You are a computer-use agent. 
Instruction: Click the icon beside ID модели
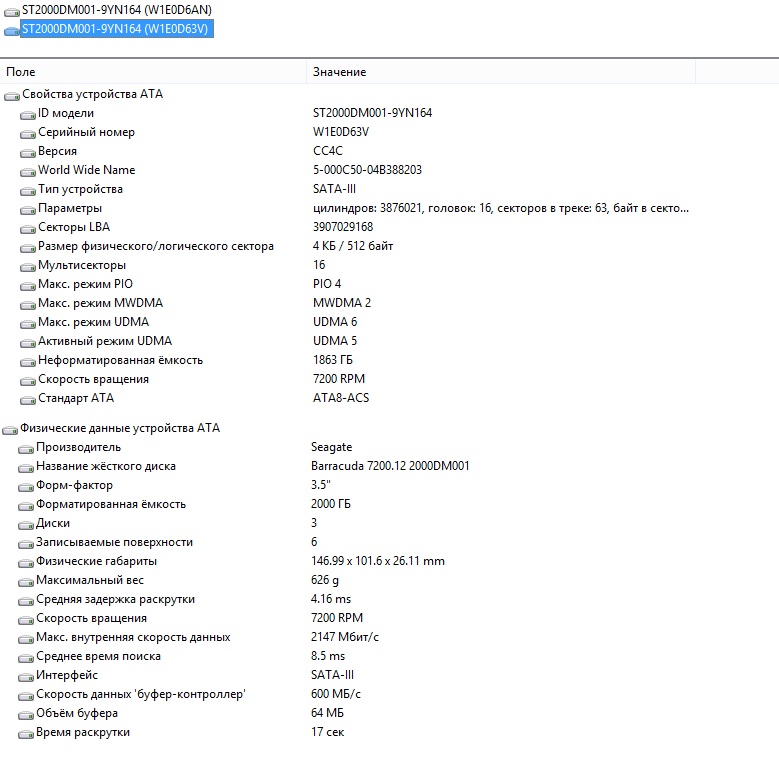[x=28, y=115]
